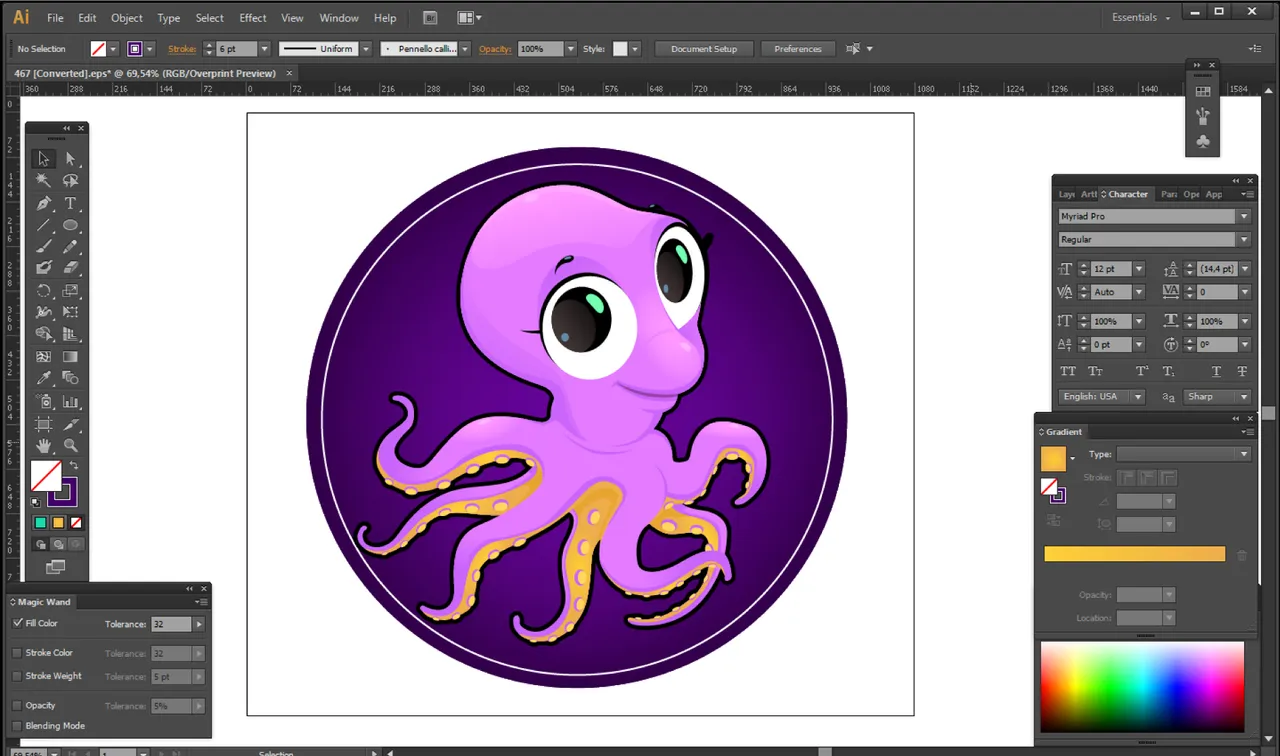The image size is (1280, 756).
Task: Open the File menu
Action: [x=55, y=18]
